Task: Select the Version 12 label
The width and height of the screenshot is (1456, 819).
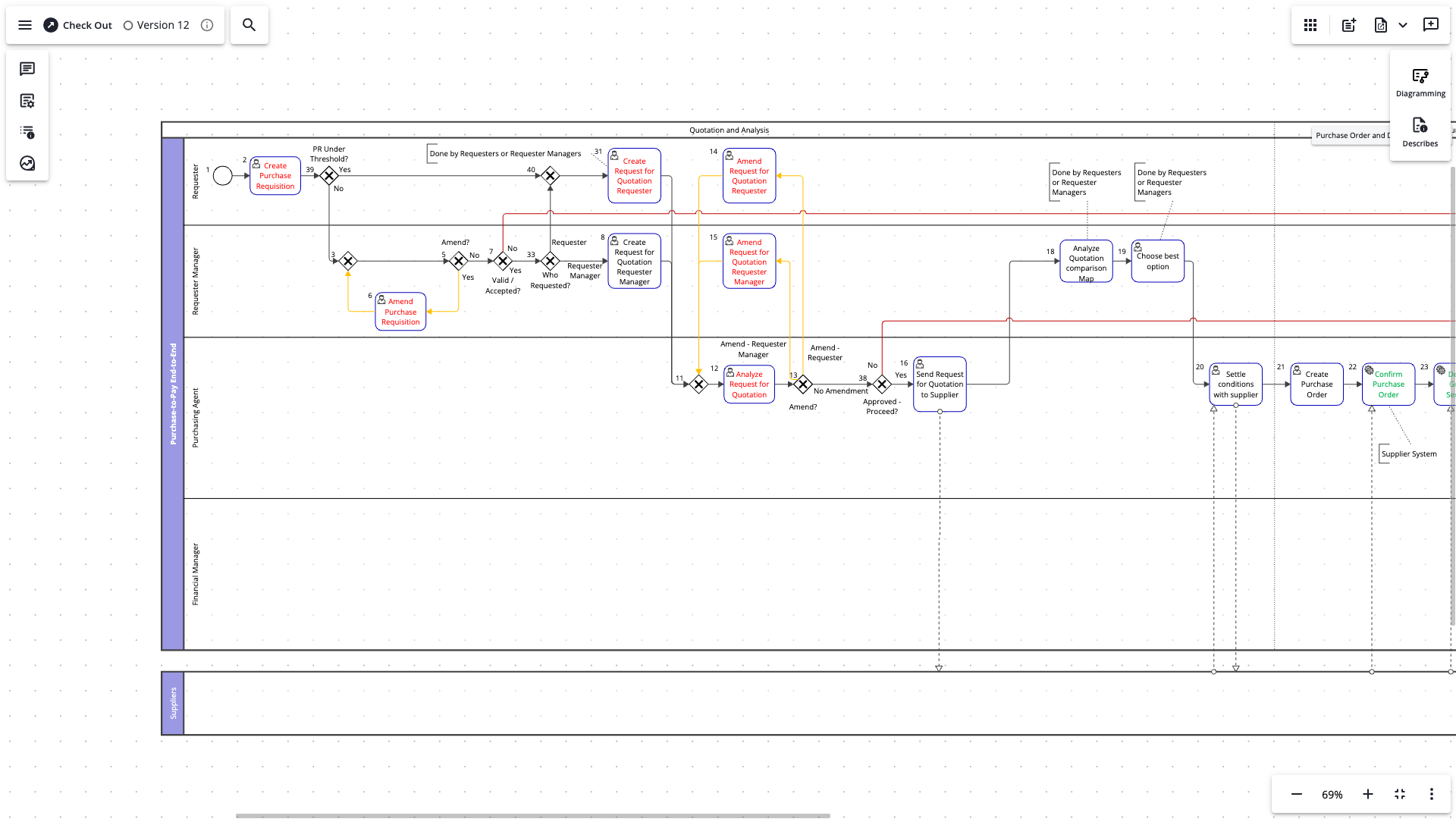Action: tap(162, 24)
